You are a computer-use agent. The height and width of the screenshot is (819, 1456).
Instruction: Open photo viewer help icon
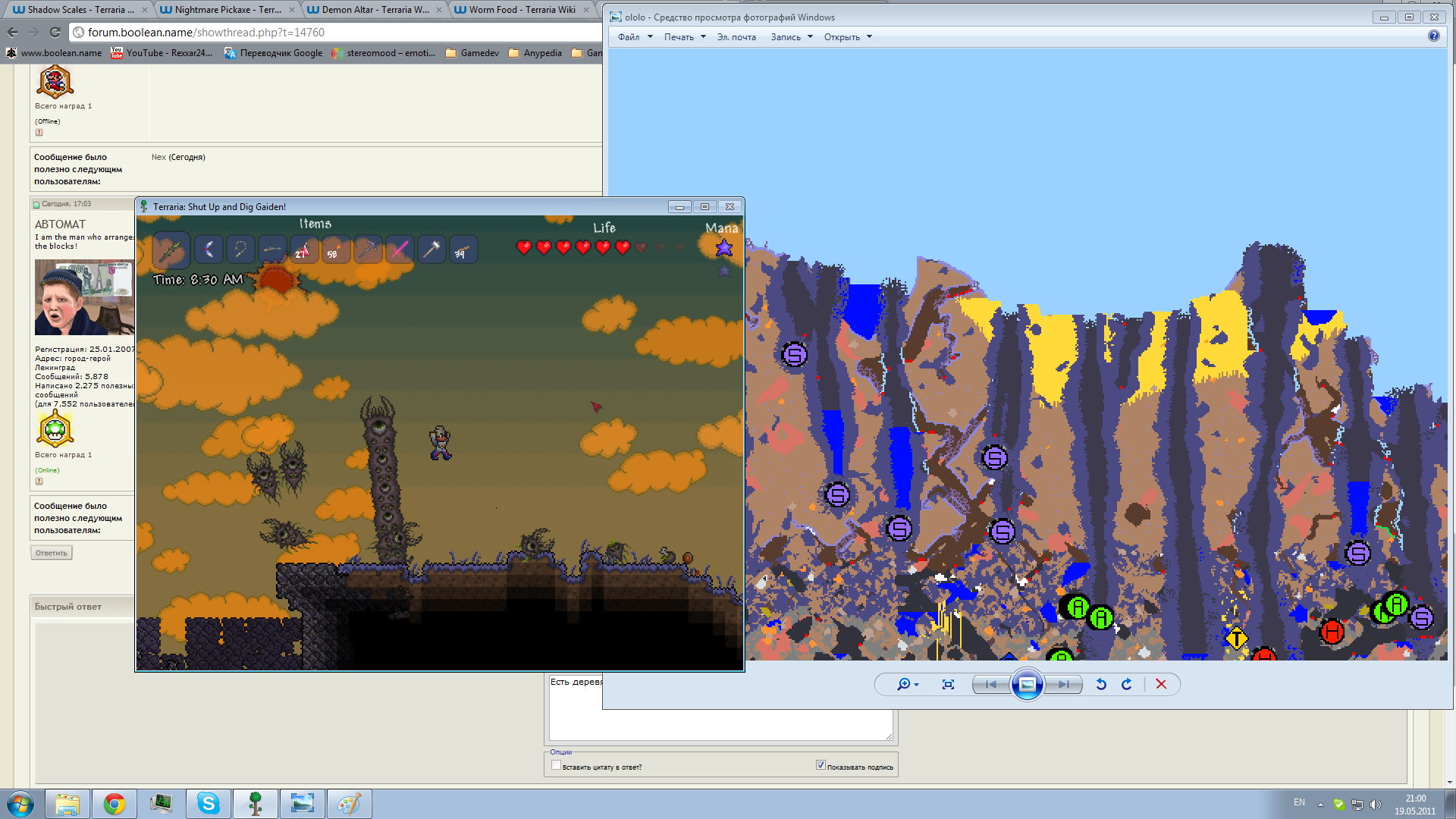coord(1433,36)
